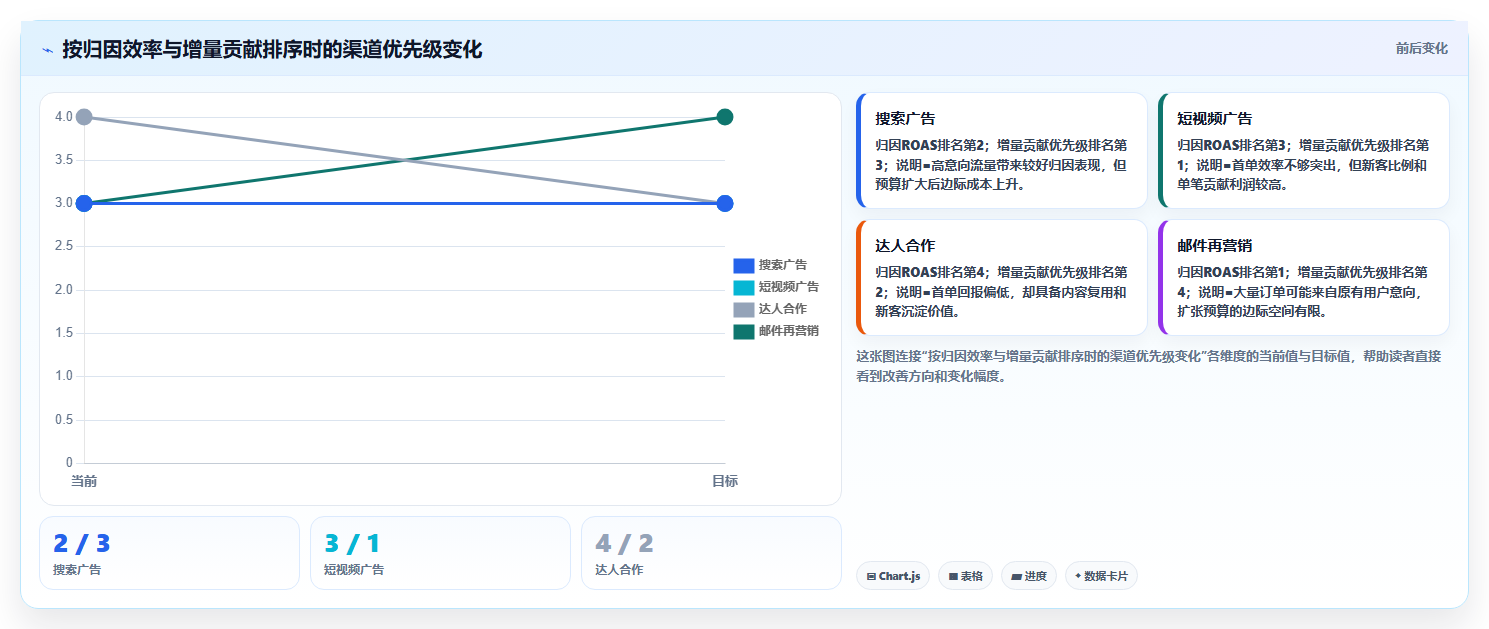
Task: Click the chart explanation paragraph 这张图连接
Action: pos(1149,366)
